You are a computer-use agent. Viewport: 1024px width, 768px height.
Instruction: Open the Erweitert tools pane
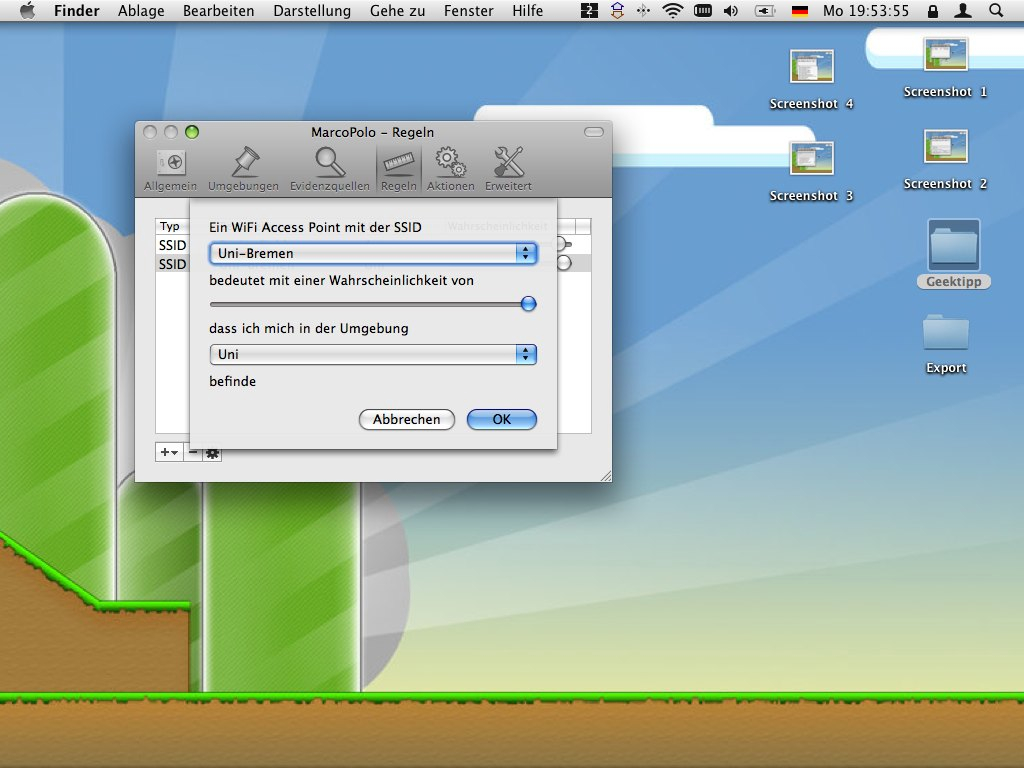pos(508,170)
